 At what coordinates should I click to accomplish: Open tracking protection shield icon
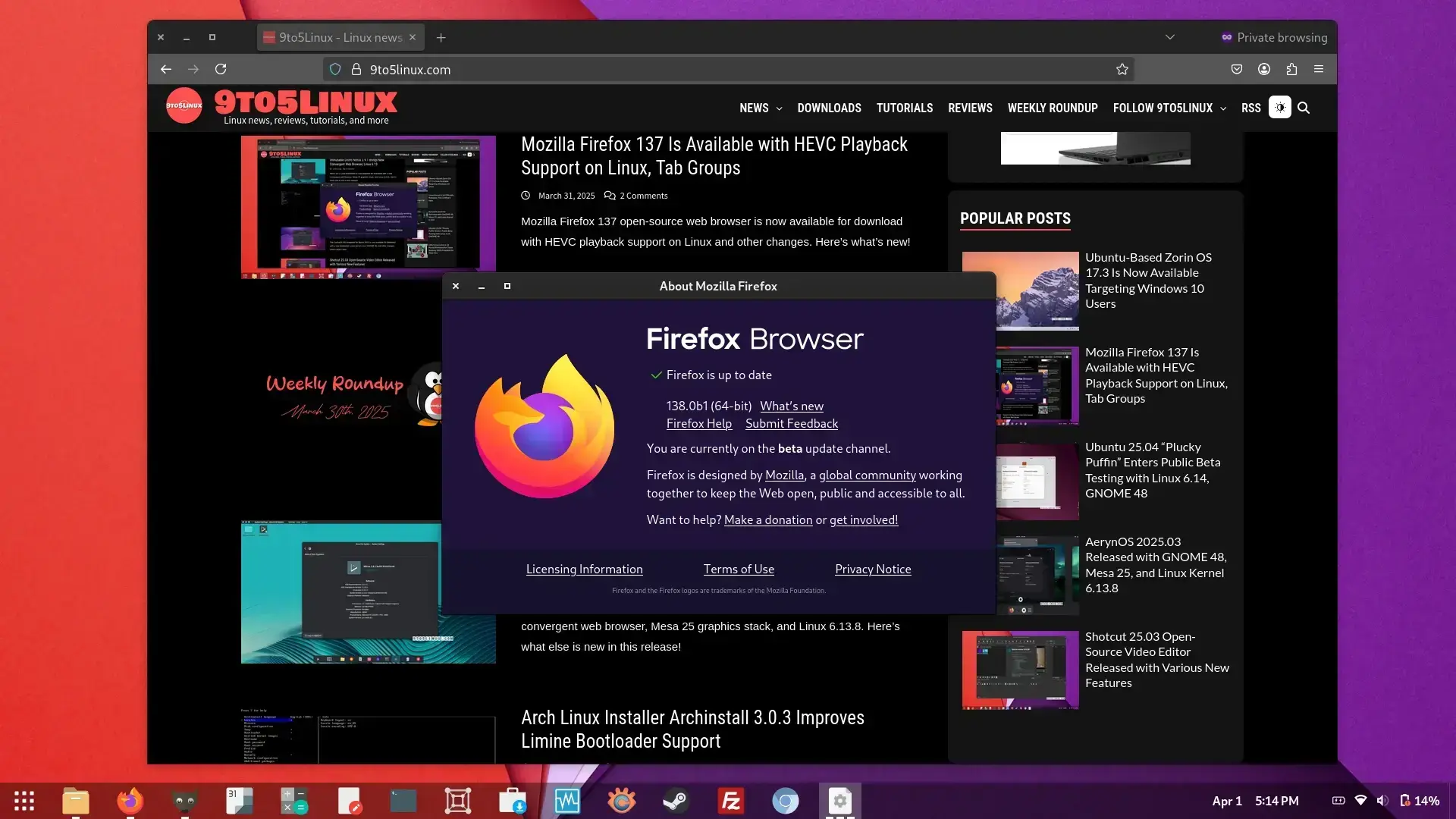(x=334, y=69)
